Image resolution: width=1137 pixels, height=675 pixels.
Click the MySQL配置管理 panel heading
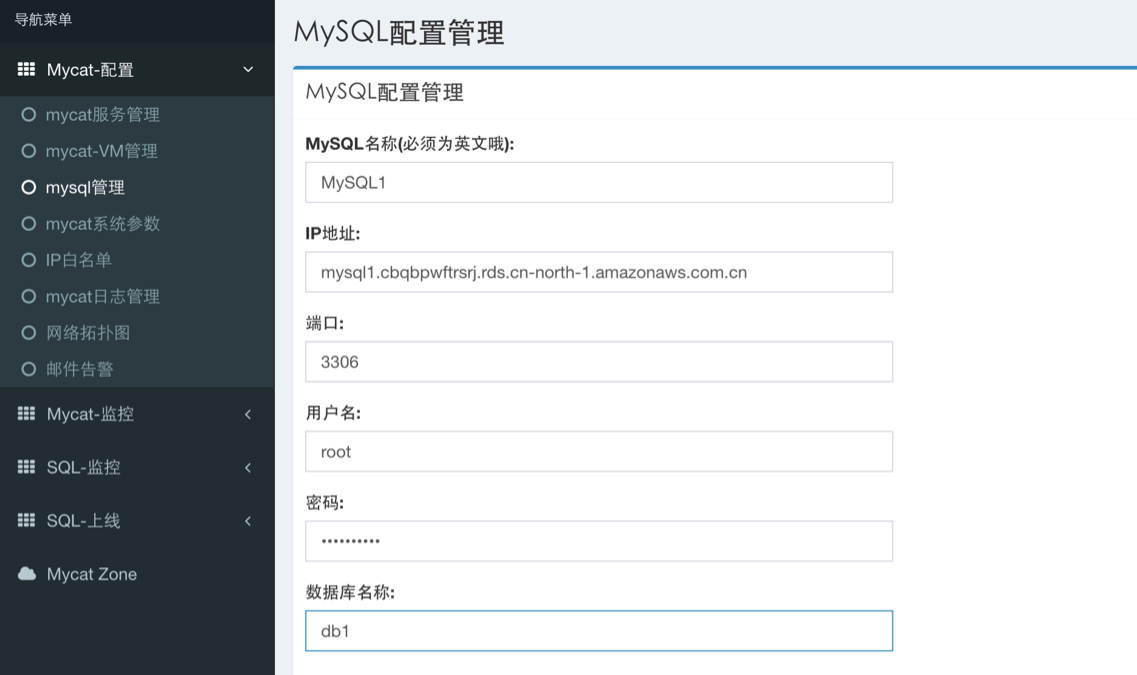[384, 92]
